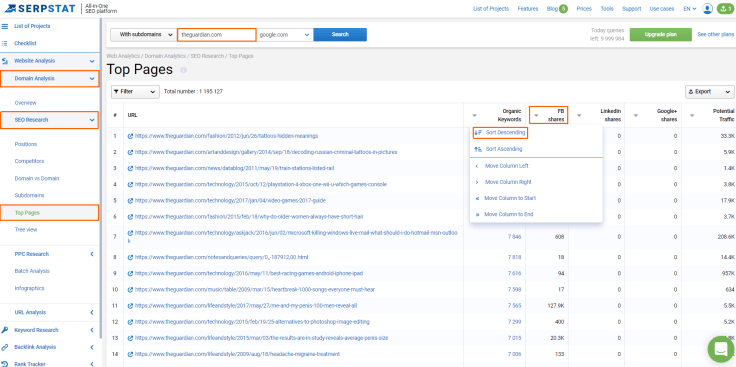Screen dimensions: 736x367
Task: Open the google.com search engine dropdown
Action: 285,35
